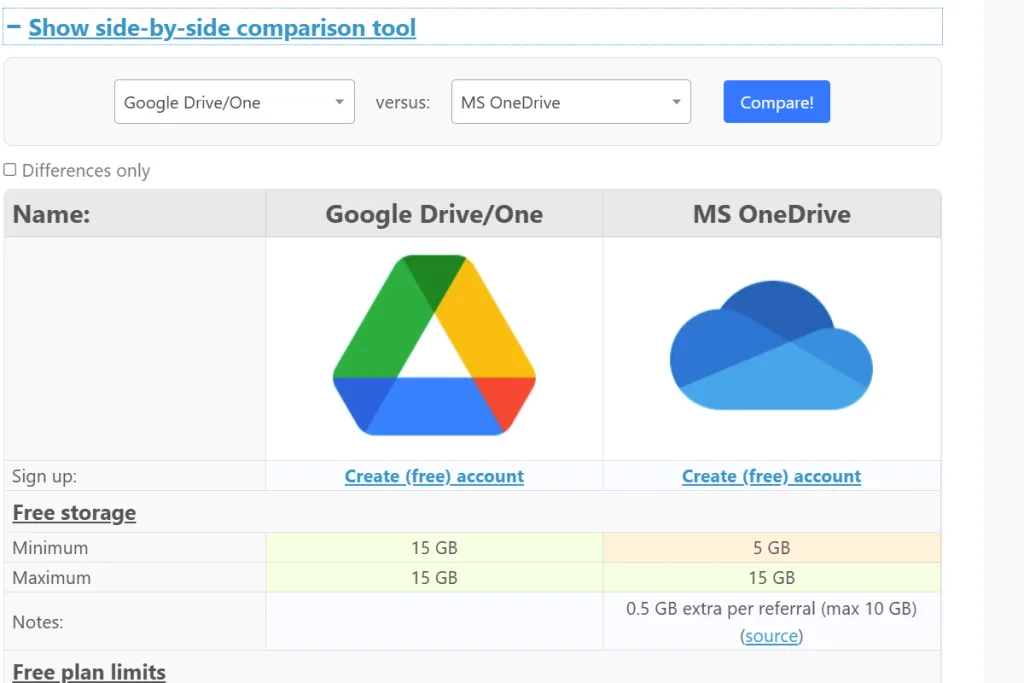
Task: Click the minus icon before comparison tool link
Action: coord(14,27)
